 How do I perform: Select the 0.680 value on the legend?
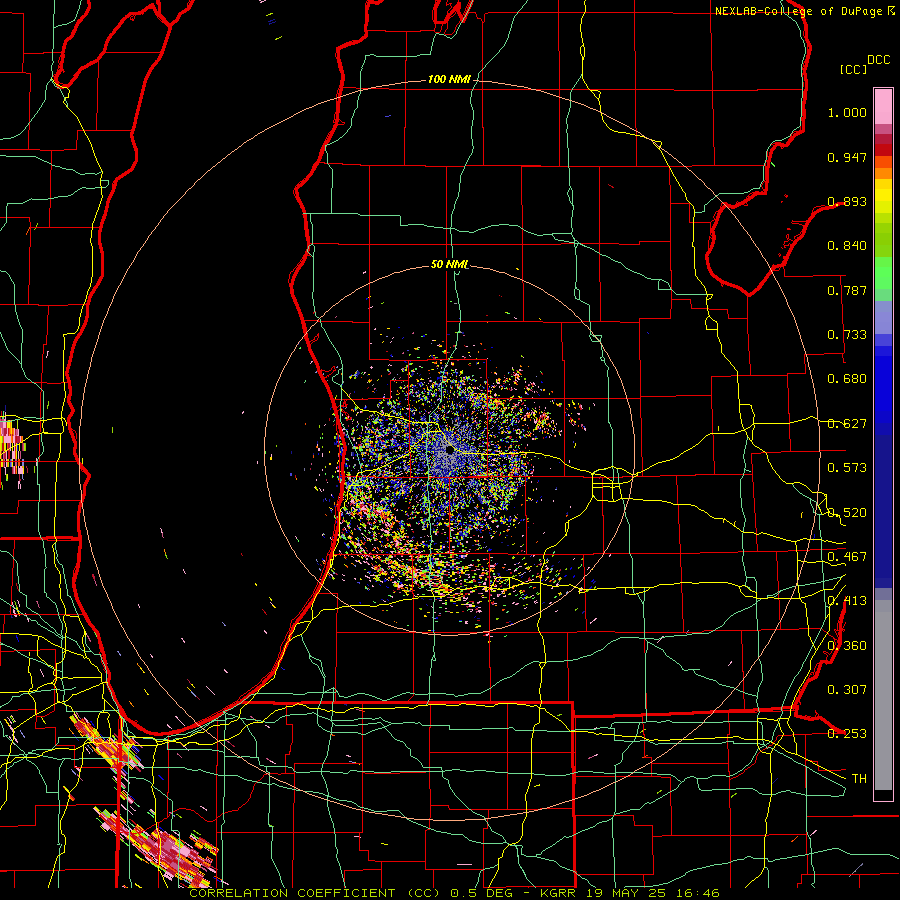point(847,379)
